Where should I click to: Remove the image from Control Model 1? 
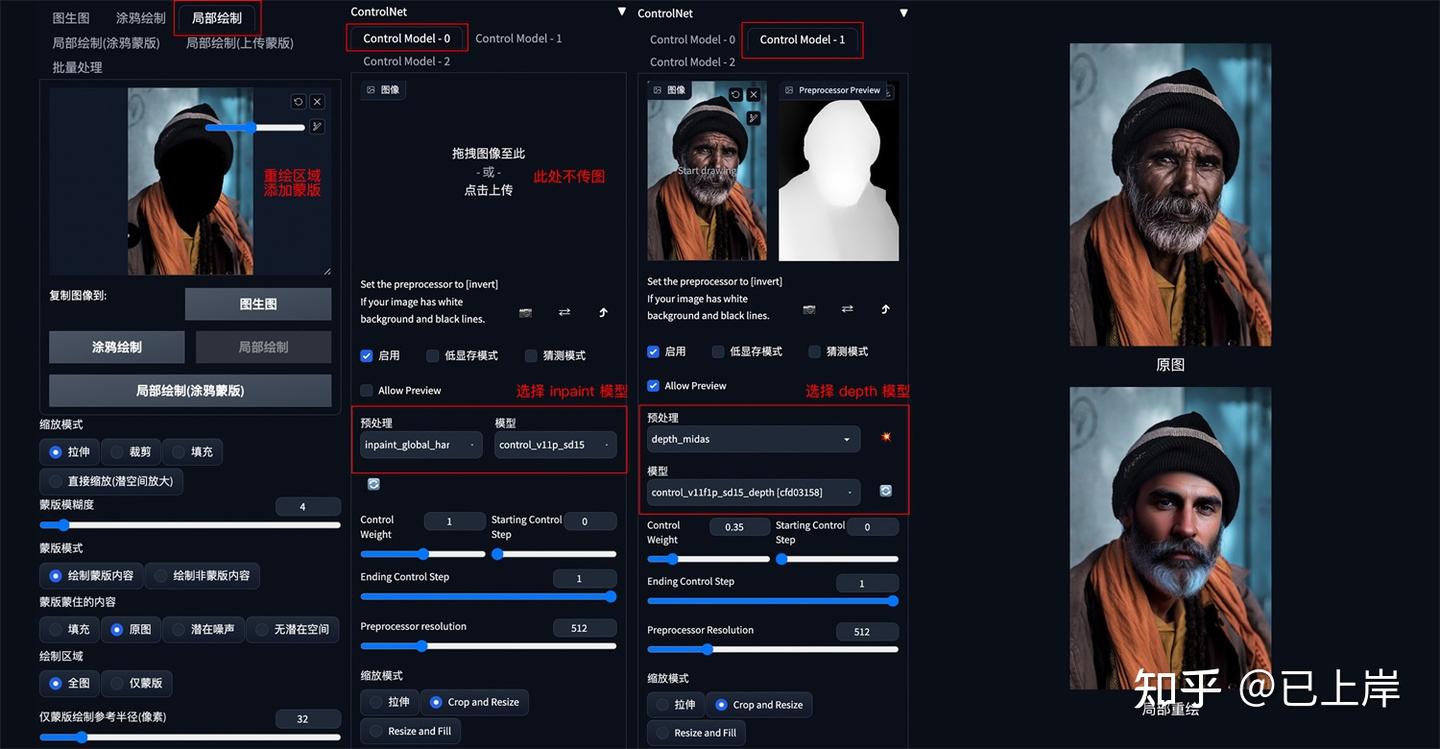pos(754,94)
